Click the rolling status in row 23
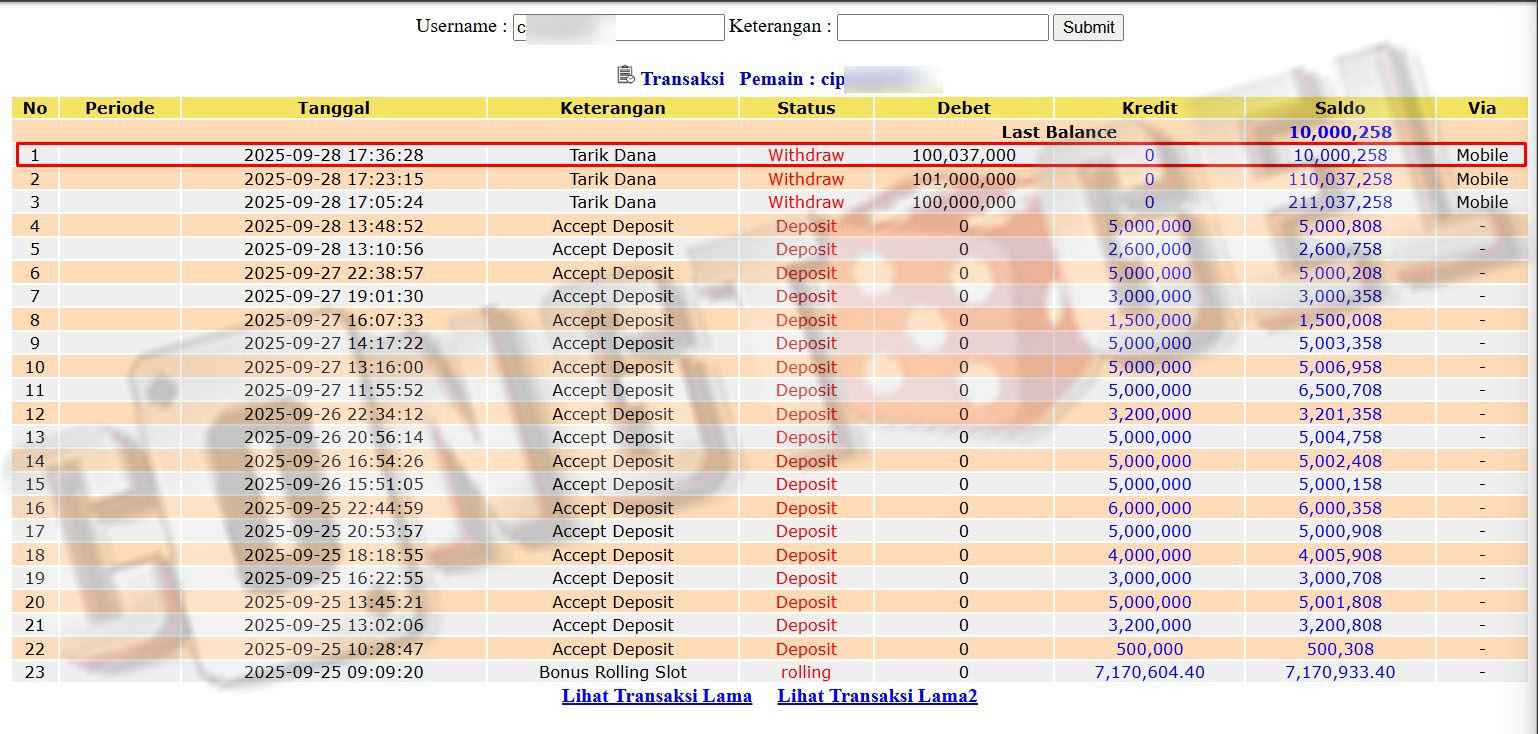The height and width of the screenshot is (734, 1538). pyautogui.click(x=805, y=672)
